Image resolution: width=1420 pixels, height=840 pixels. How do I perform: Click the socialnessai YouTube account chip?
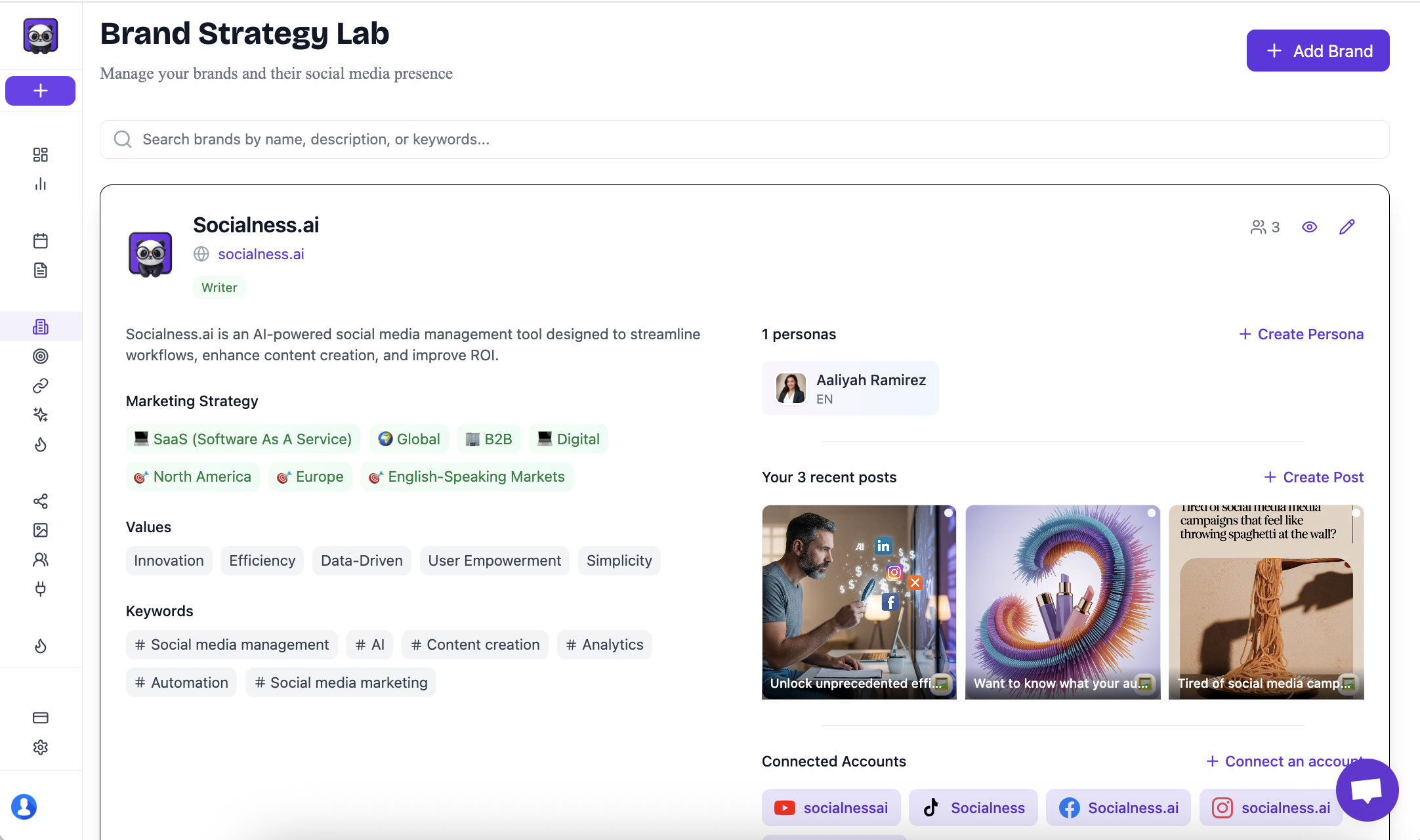pos(831,808)
